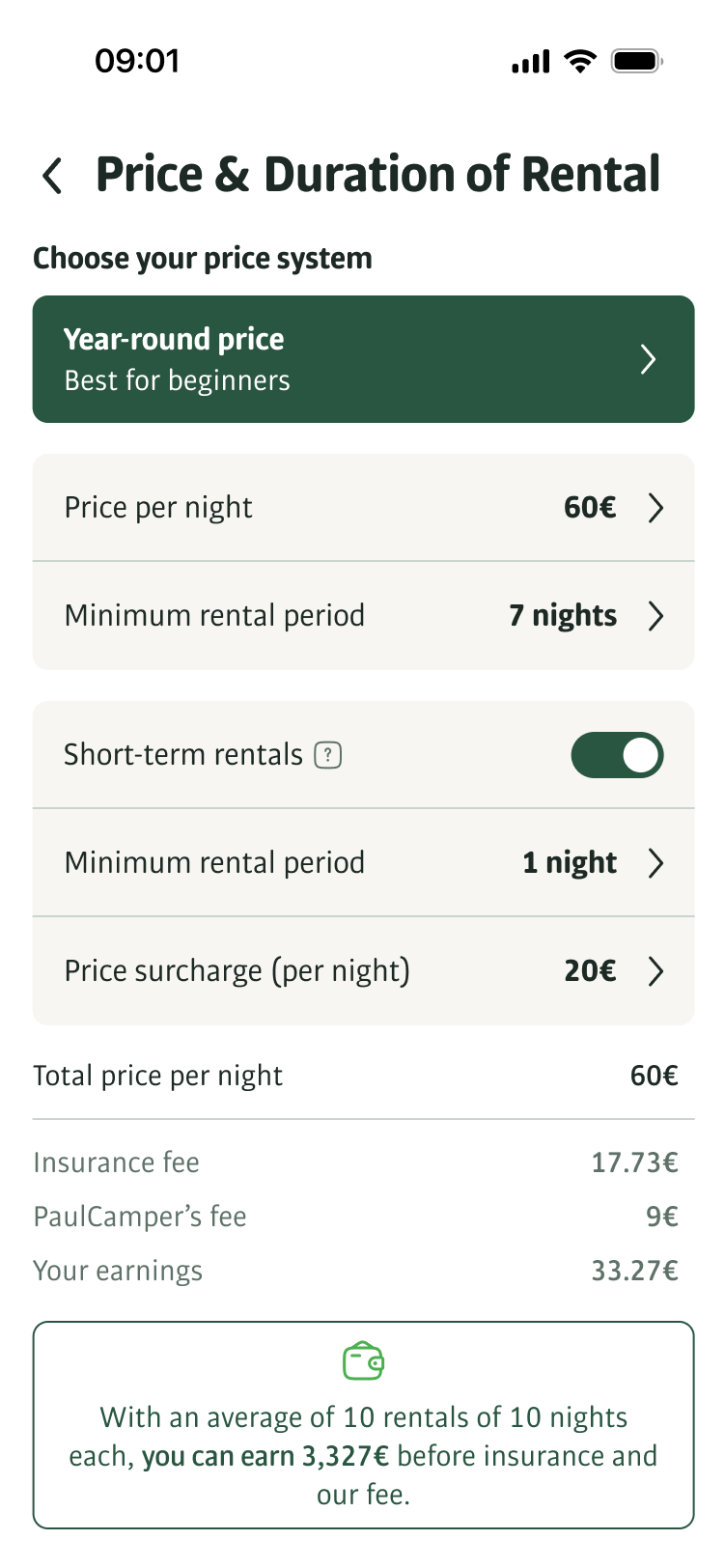Toggle the Short-term rentals switch off
Viewport: 725px width, 1568px height.
click(x=617, y=755)
